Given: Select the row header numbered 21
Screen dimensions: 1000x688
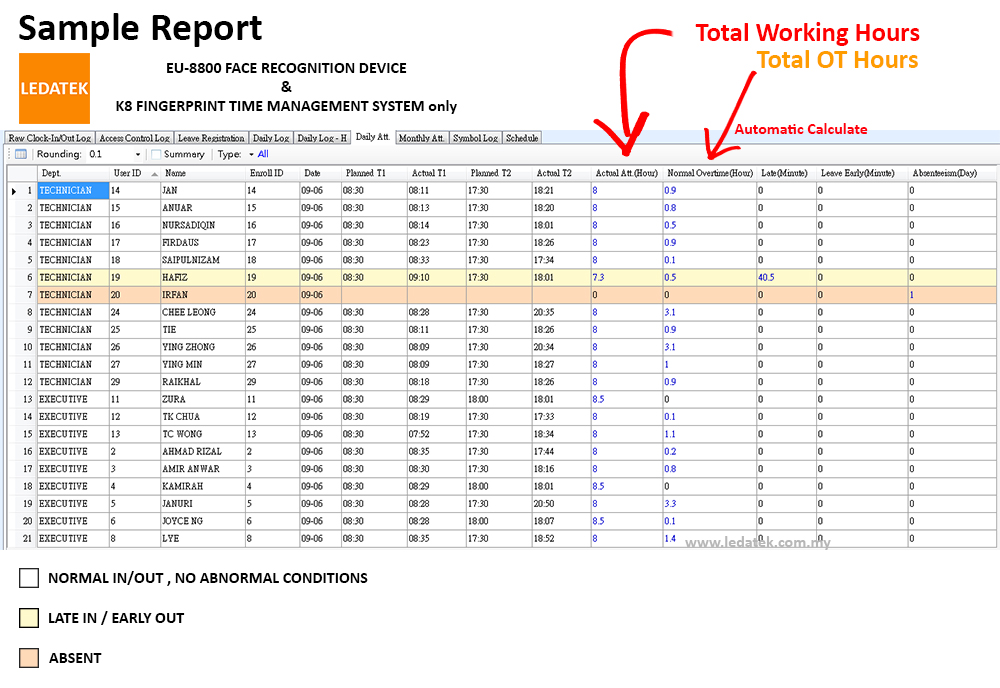Looking at the screenshot, I should (x=22, y=539).
